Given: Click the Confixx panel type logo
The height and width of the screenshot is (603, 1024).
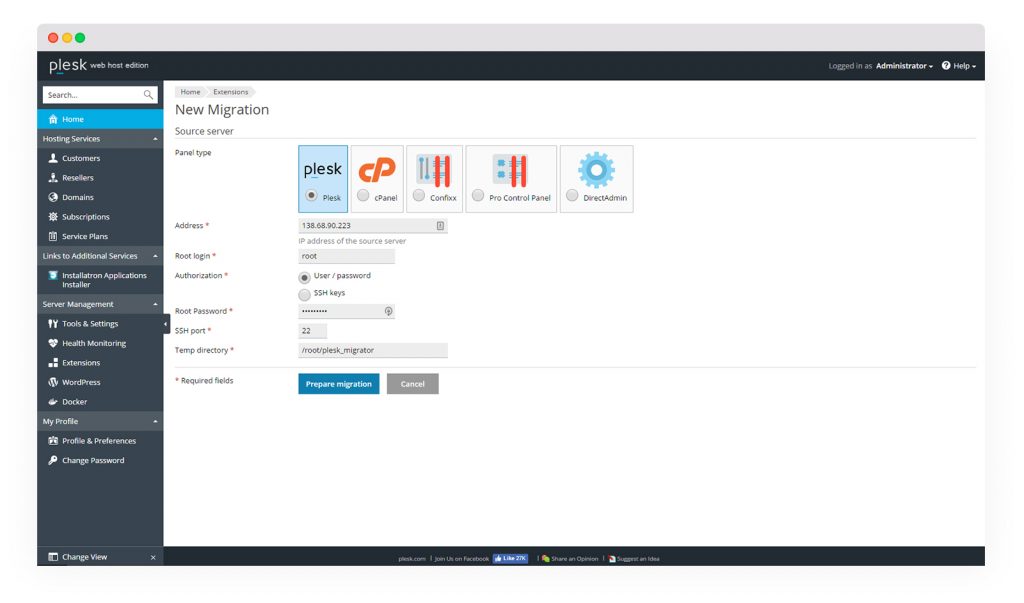Looking at the screenshot, I should pos(434,171).
